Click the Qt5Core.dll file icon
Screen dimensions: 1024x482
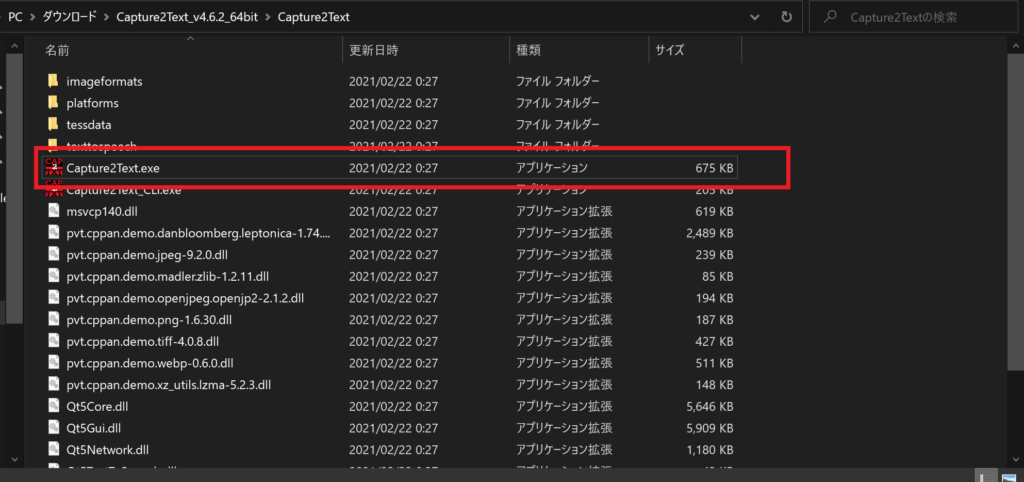[x=54, y=406]
